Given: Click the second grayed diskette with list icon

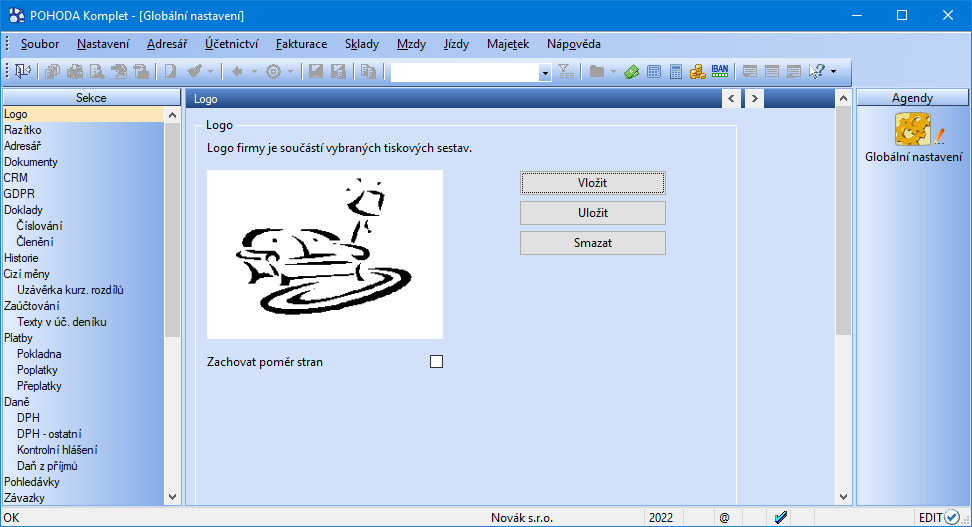Looking at the screenshot, I should click(x=338, y=71).
